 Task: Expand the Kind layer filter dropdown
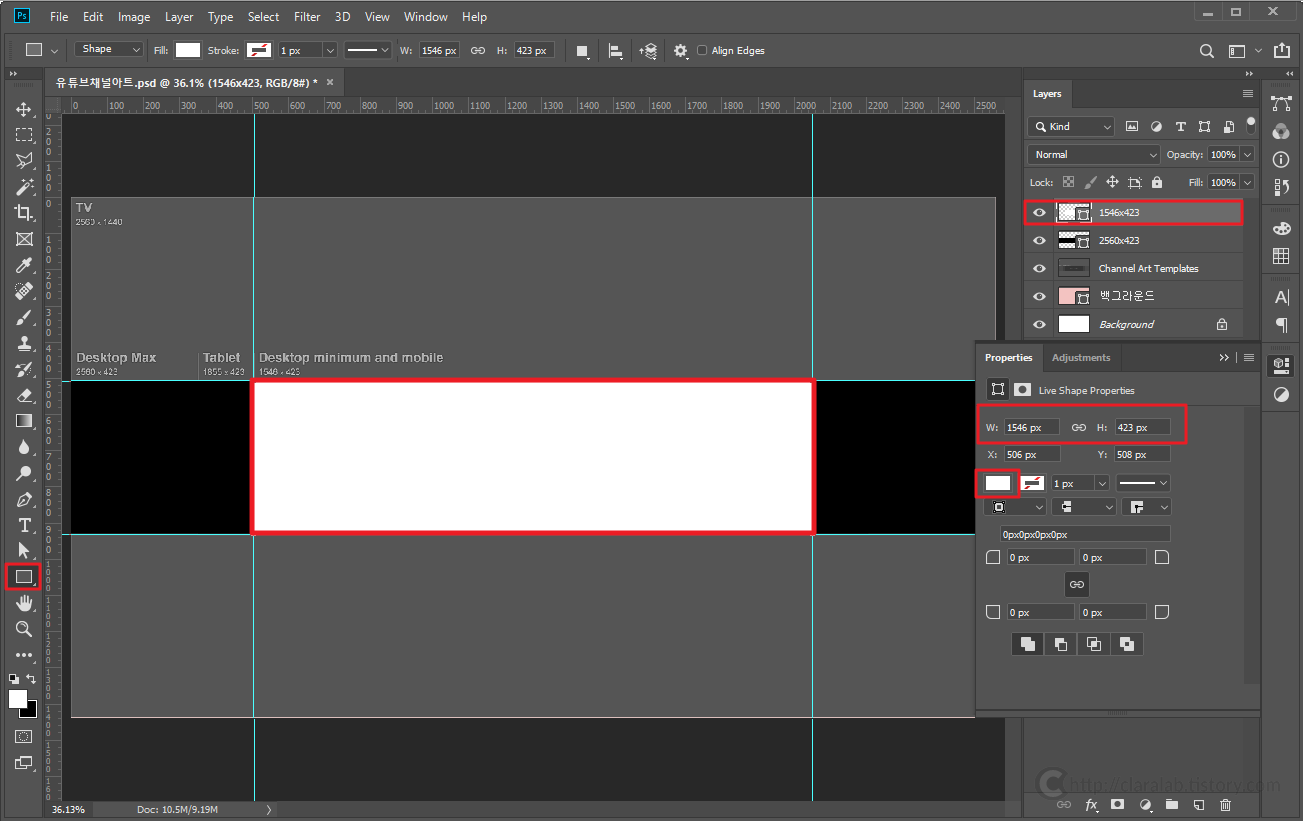click(1071, 127)
